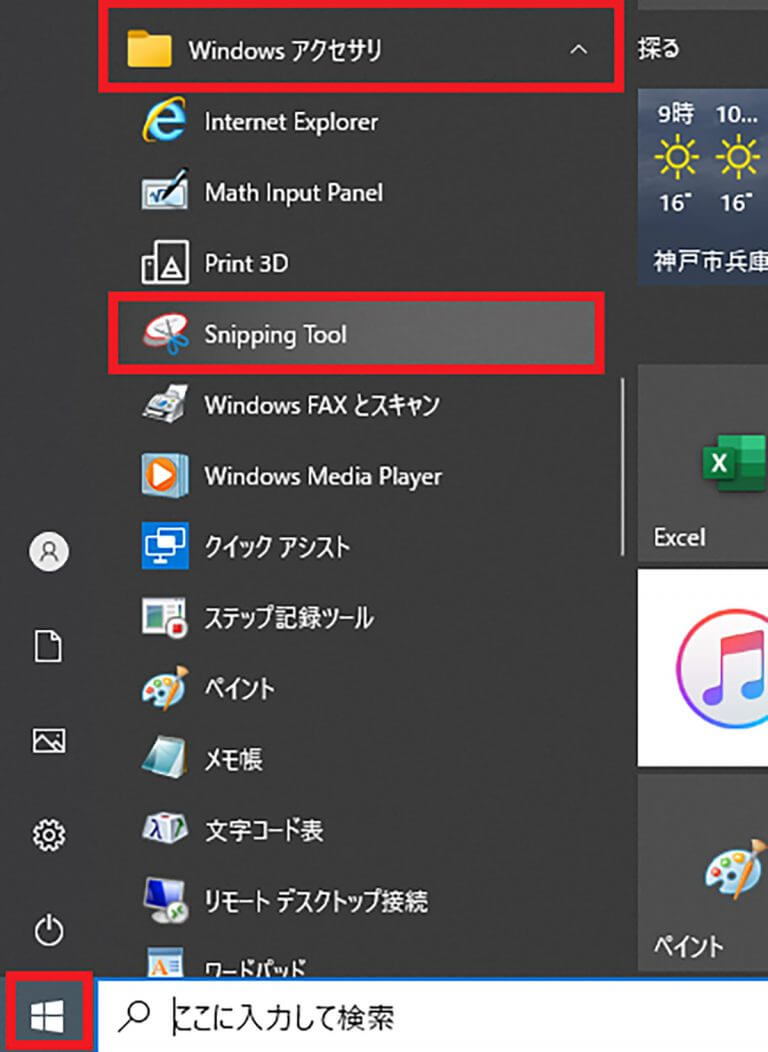Viewport: 768px width, 1052px height.
Task: Click the search magnifier icon
Action: coord(134,1017)
